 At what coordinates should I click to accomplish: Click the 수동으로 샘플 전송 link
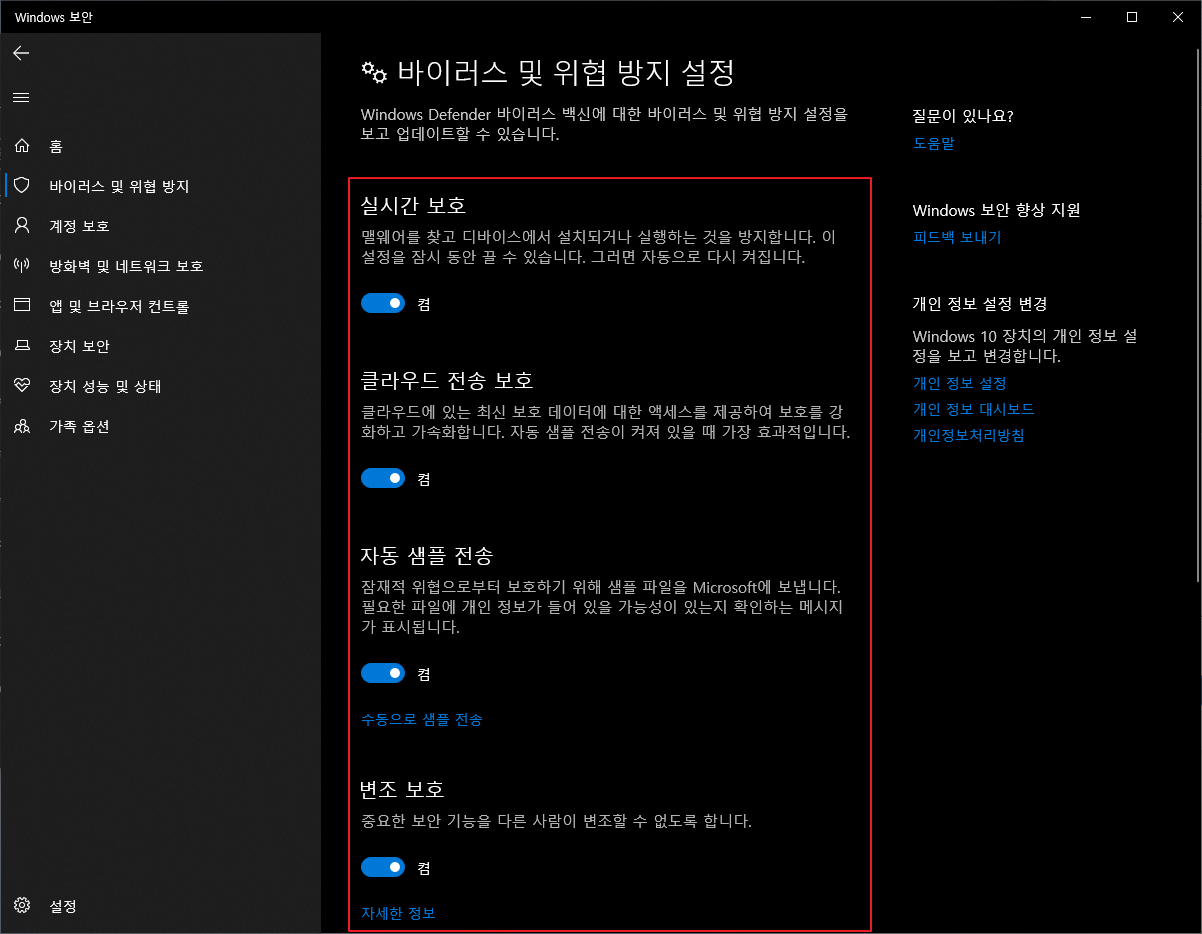[421, 719]
